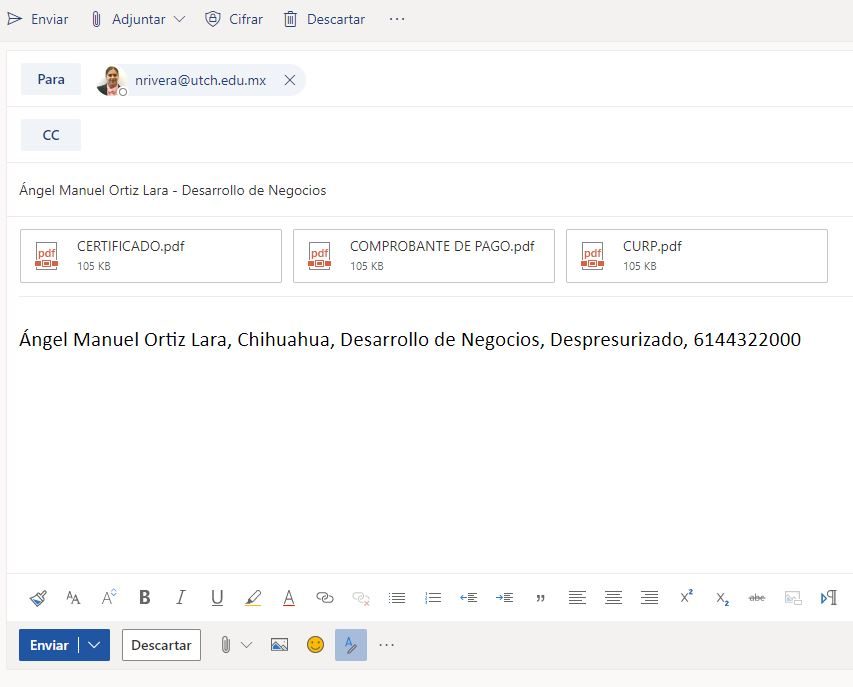Click the subject line field
Image resolution: width=853 pixels, height=687 pixels.
[430, 190]
